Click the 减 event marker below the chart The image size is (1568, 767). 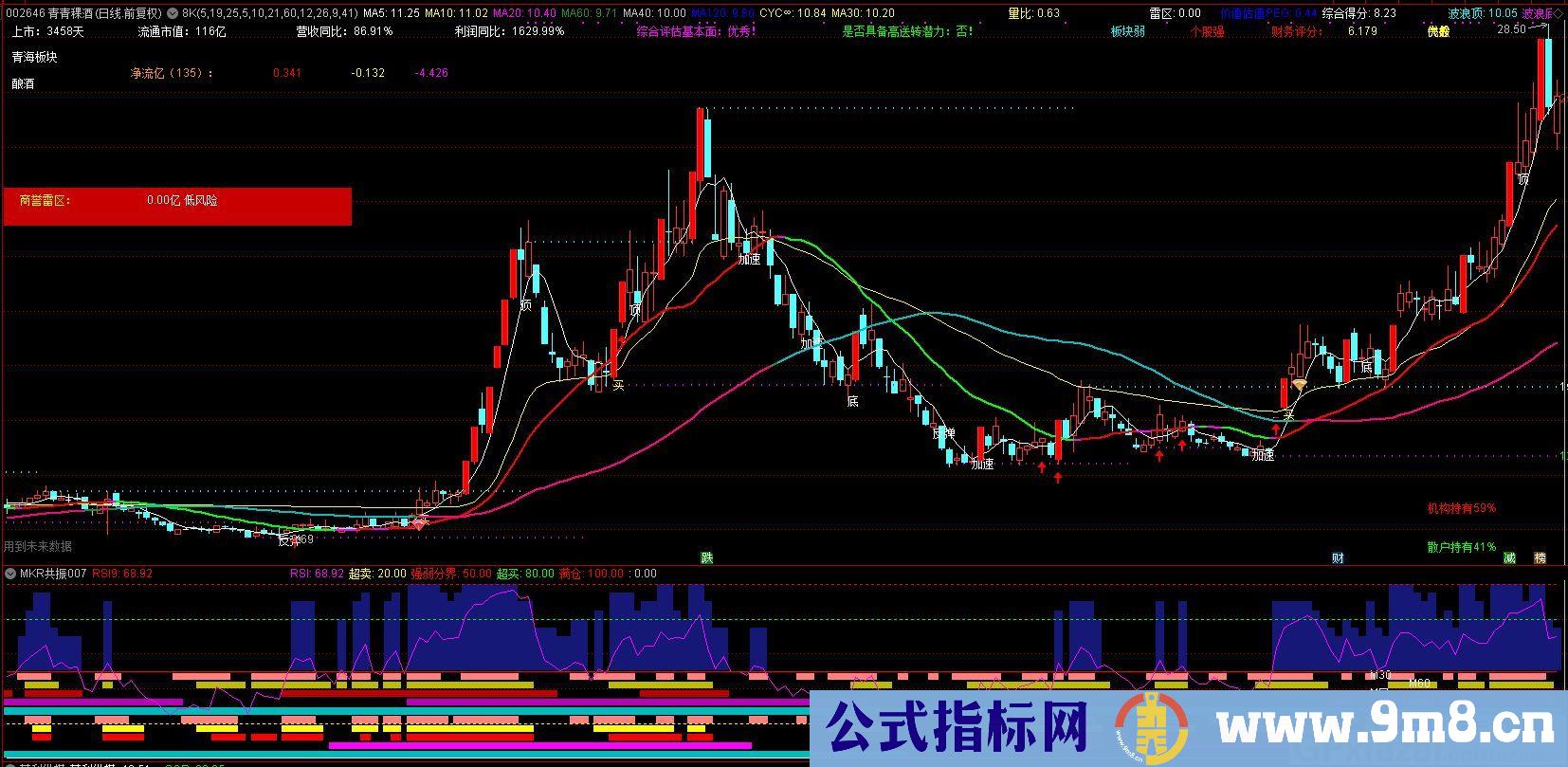1509,557
